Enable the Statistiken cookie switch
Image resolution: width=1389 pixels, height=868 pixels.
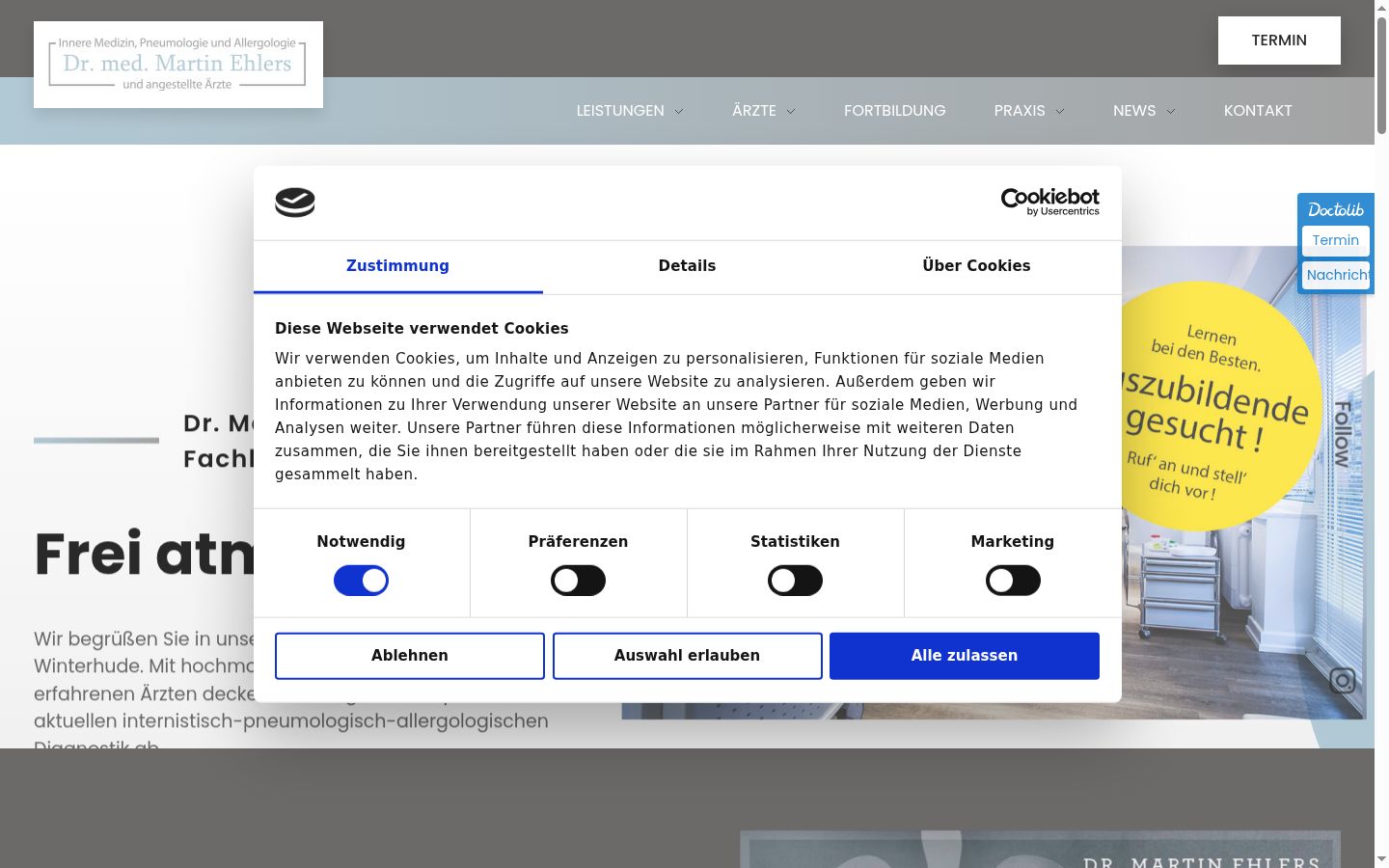click(795, 581)
